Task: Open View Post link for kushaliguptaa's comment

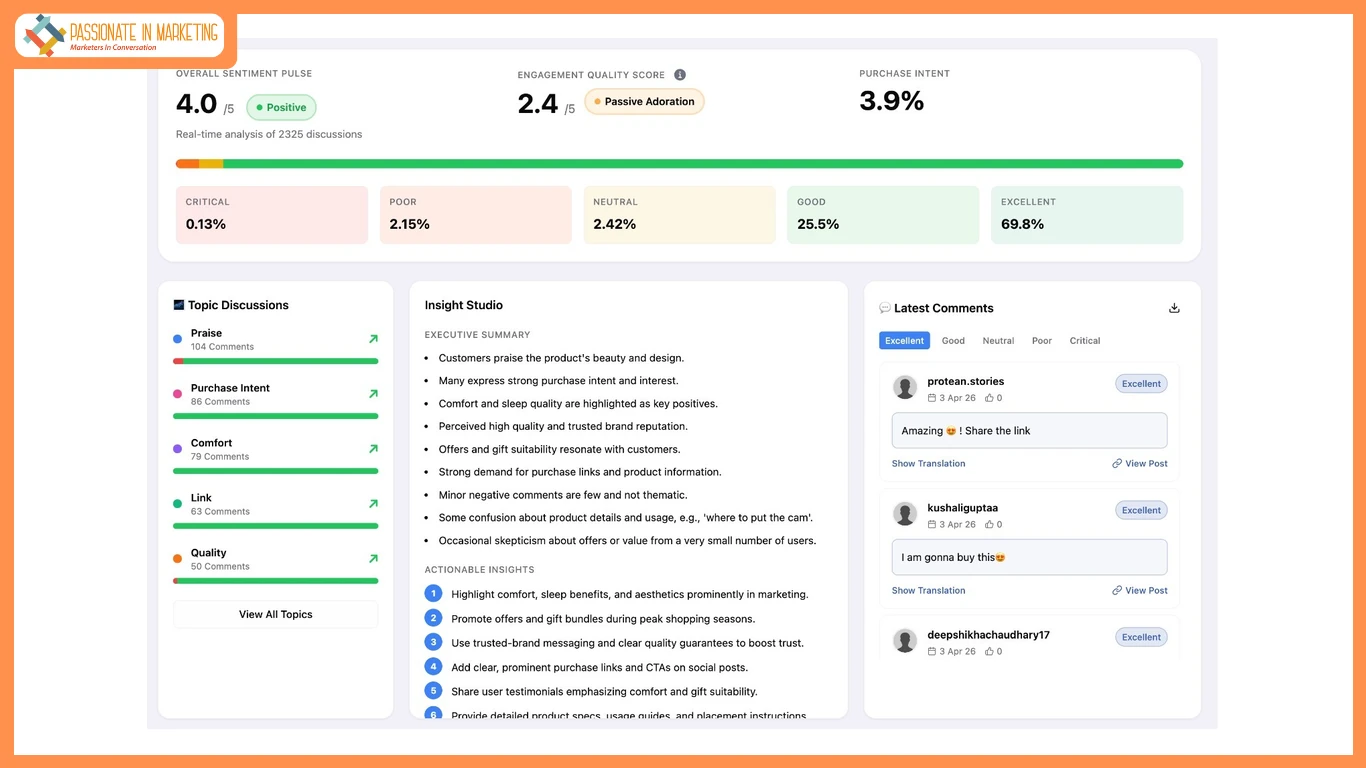Action: pyautogui.click(x=1140, y=591)
